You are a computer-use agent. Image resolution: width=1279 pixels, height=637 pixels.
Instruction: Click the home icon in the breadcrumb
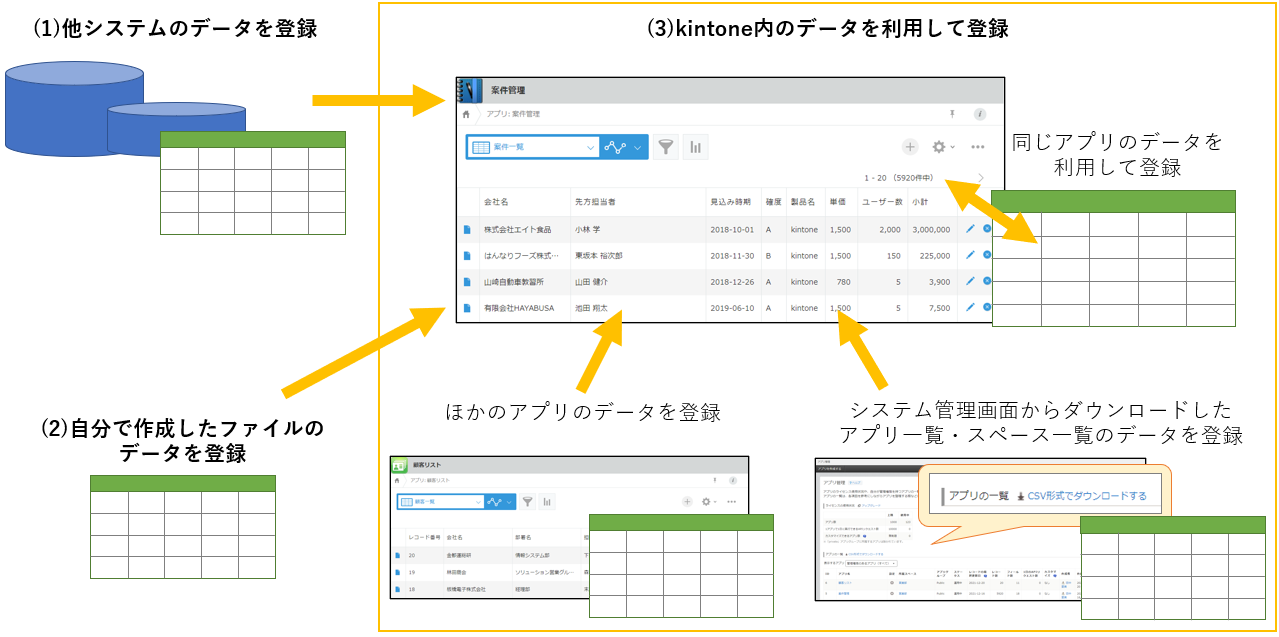point(467,112)
